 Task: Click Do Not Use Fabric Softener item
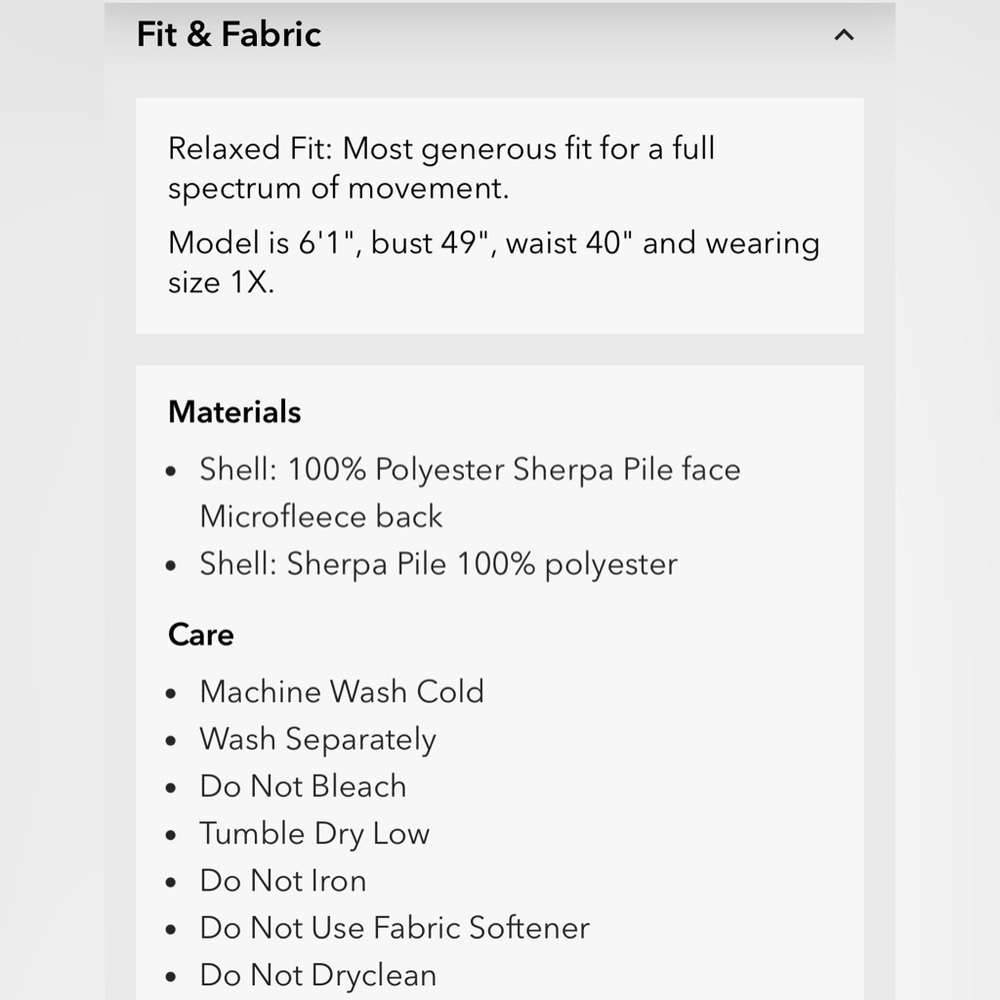click(394, 928)
